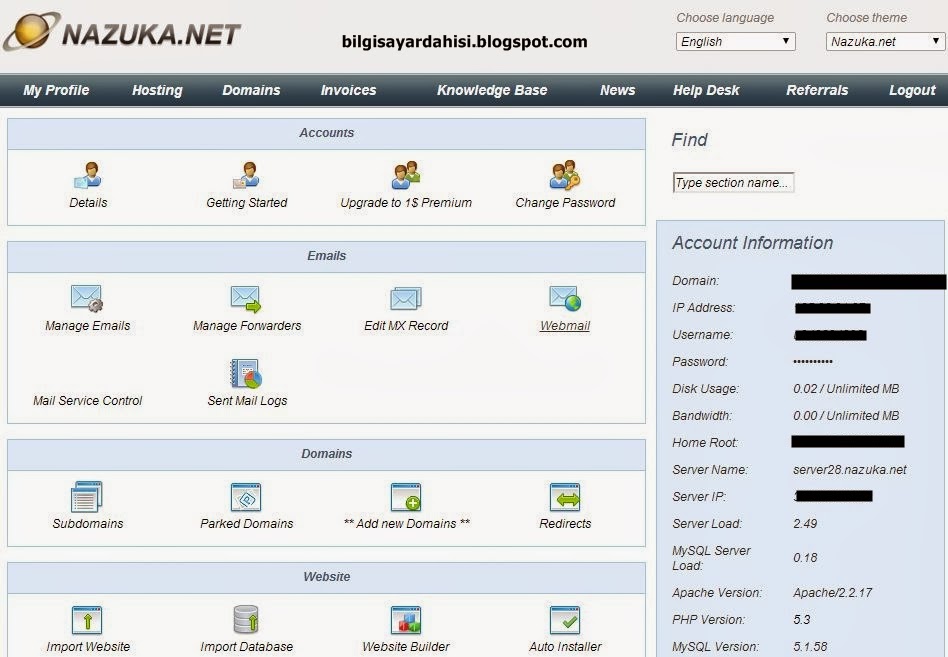Open the Parked Domains icon

246,497
